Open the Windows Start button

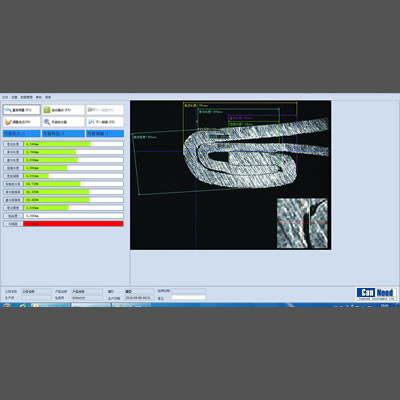7,305
